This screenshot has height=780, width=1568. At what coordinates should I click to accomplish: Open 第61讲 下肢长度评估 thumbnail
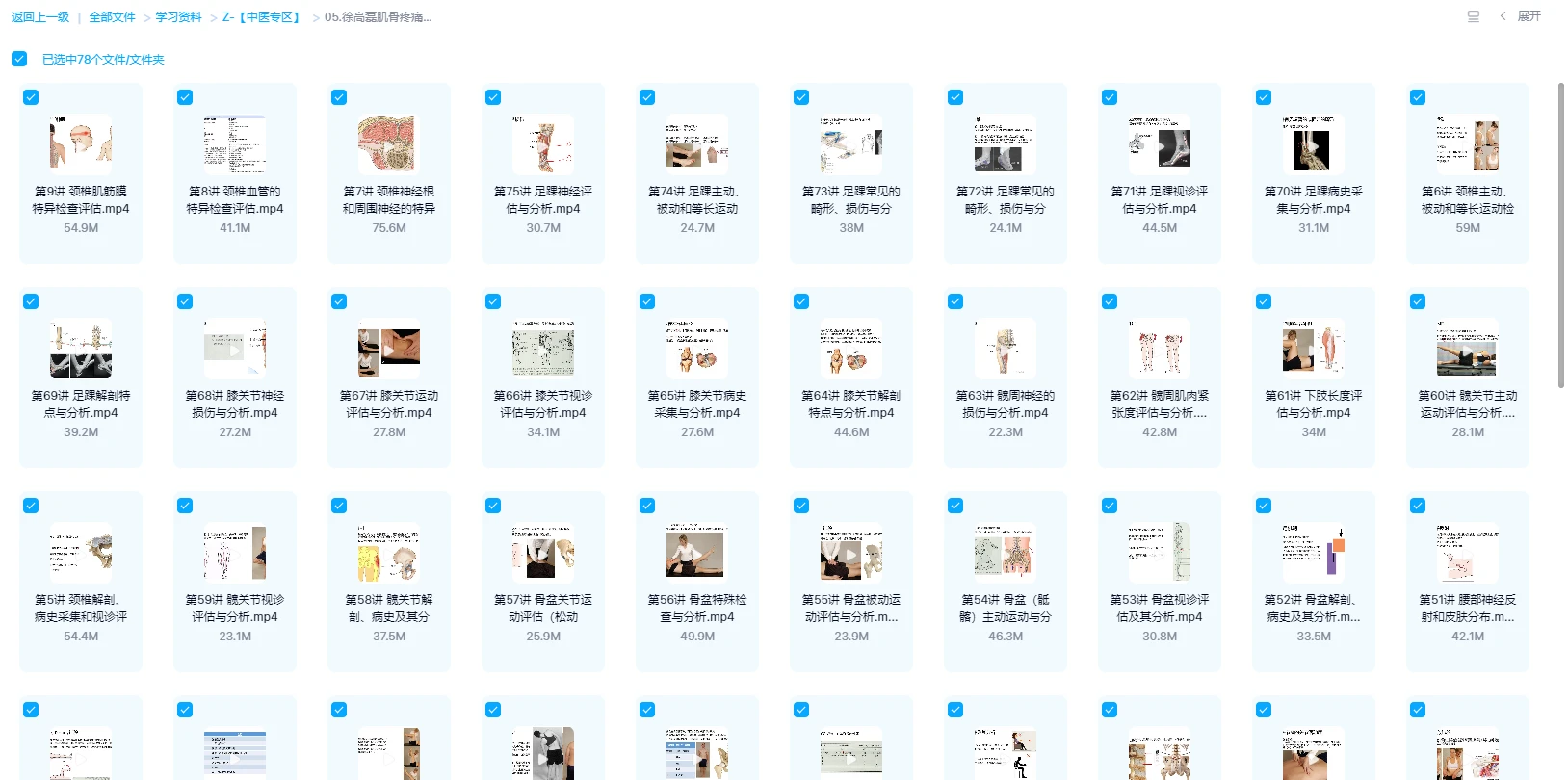click(1314, 348)
